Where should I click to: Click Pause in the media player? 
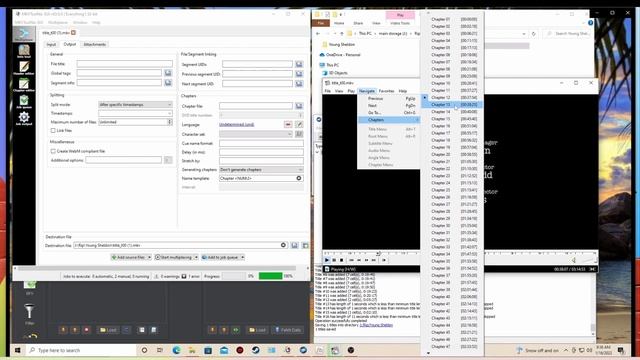tap(334, 260)
